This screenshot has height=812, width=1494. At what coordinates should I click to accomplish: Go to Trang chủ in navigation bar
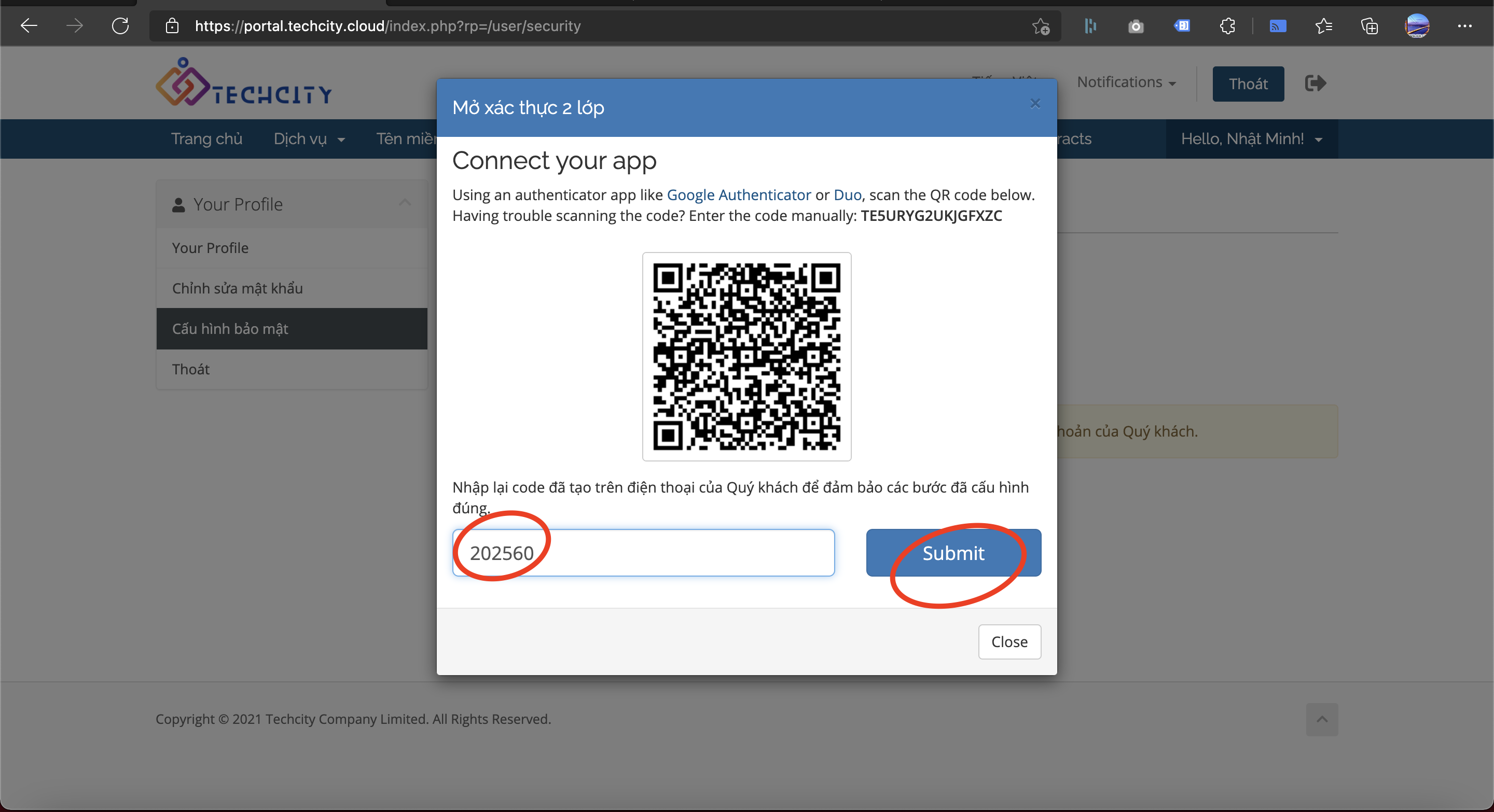click(x=206, y=138)
